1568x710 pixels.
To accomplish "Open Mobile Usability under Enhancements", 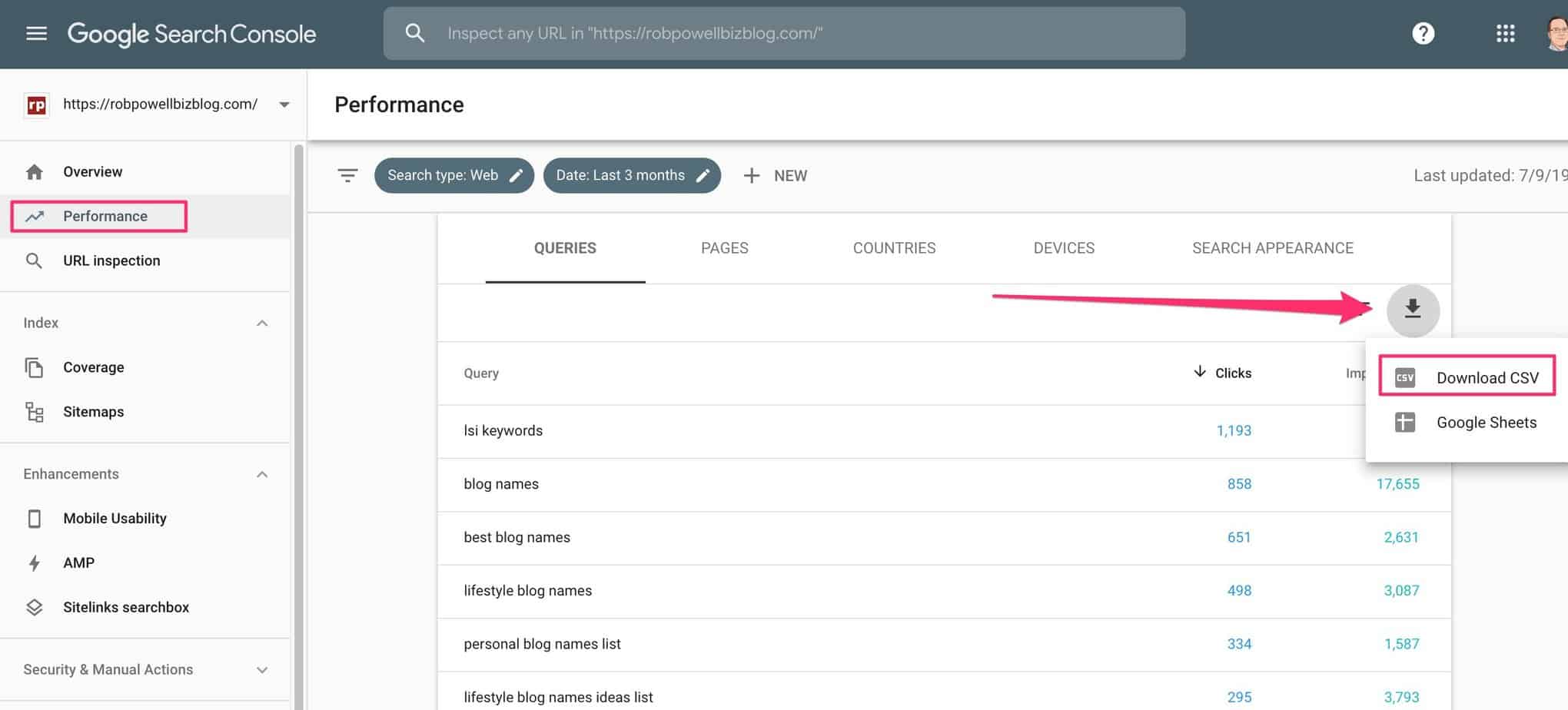I will click(x=114, y=518).
